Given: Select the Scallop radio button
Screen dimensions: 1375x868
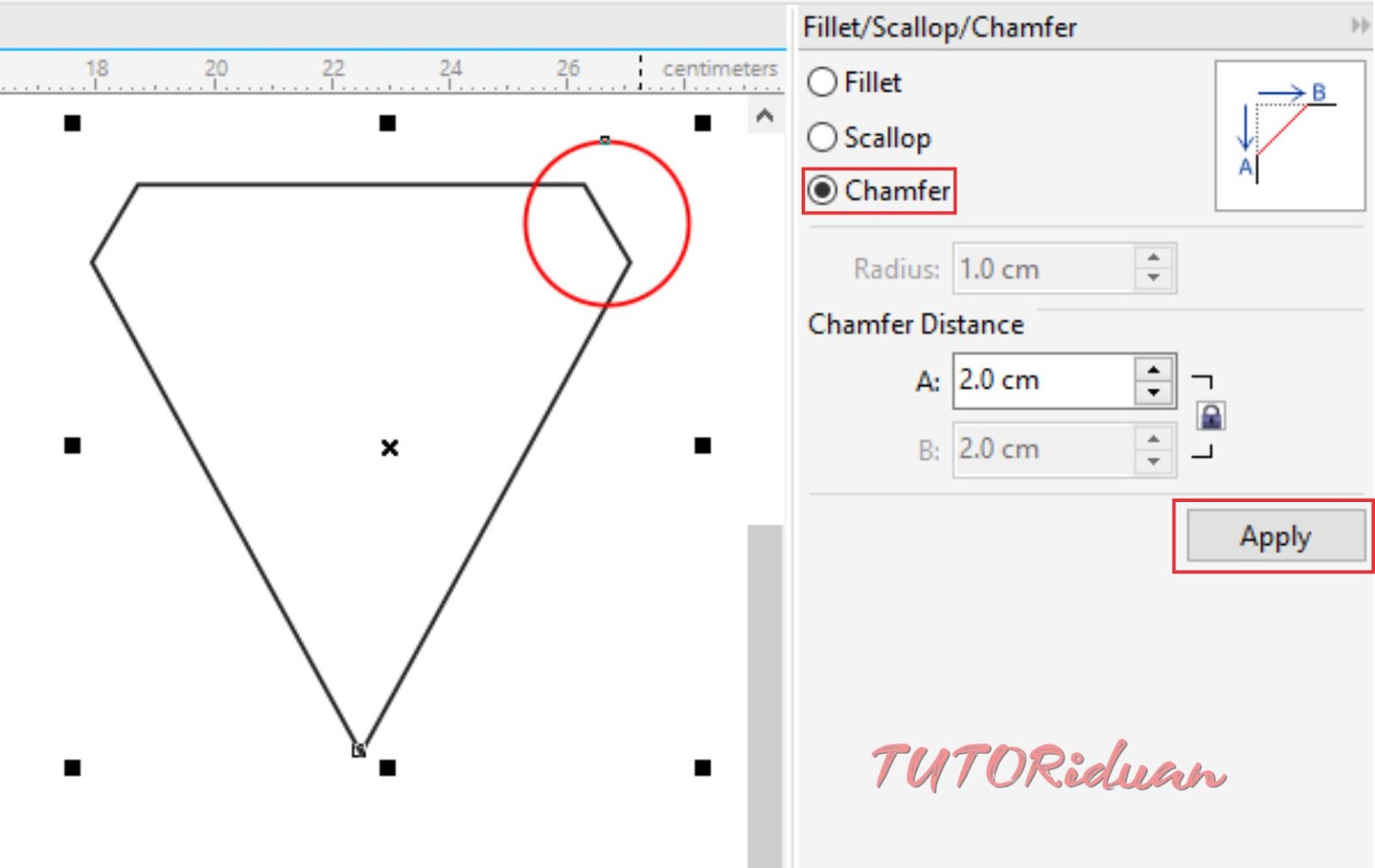Looking at the screenshot, I should point(822,137).
